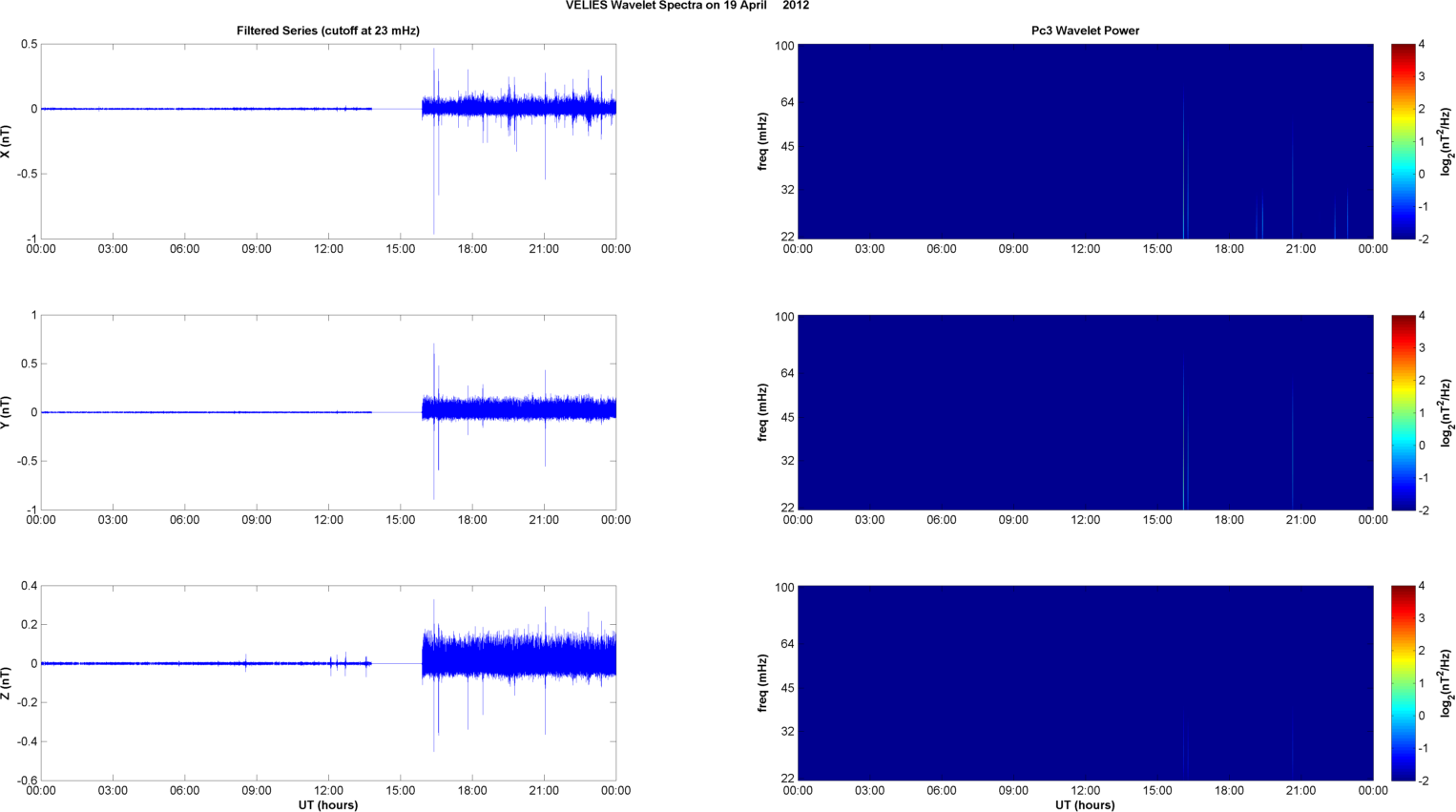1456x812 pixels.
Task: Click the VELIES Wavelet Spectra figure title
Action: pos(687,5)
